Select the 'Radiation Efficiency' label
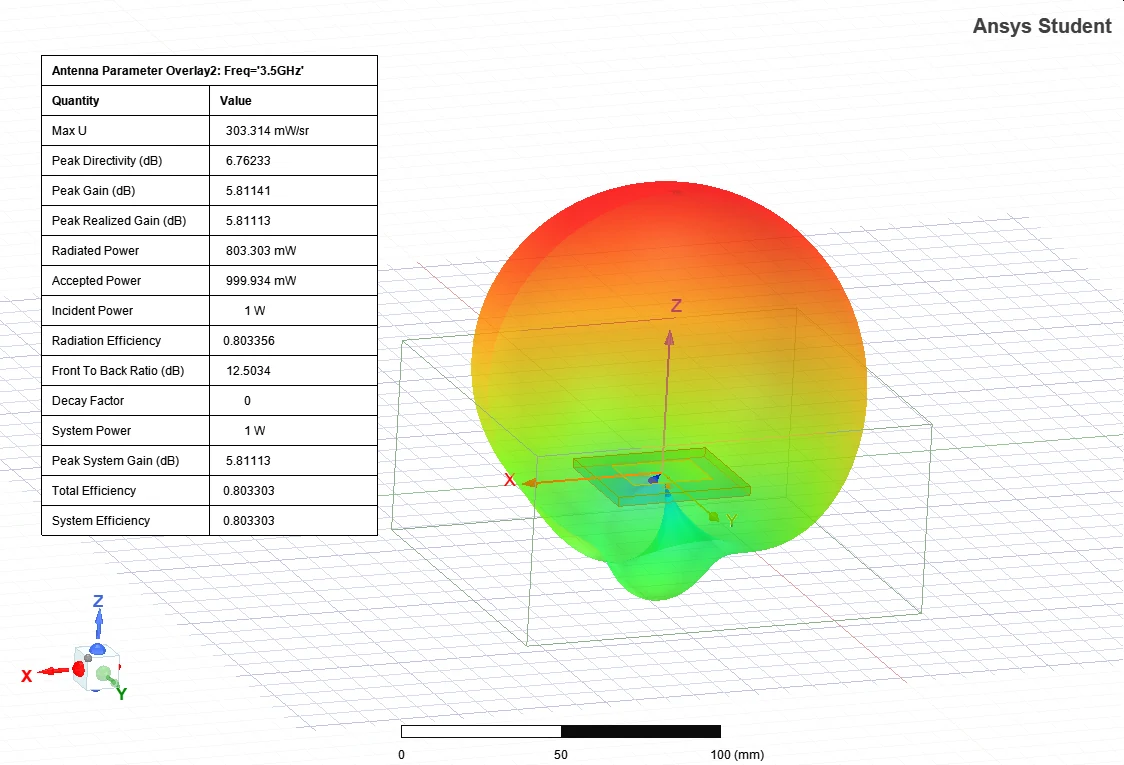The image size is (1124, 765). (106, 341)
